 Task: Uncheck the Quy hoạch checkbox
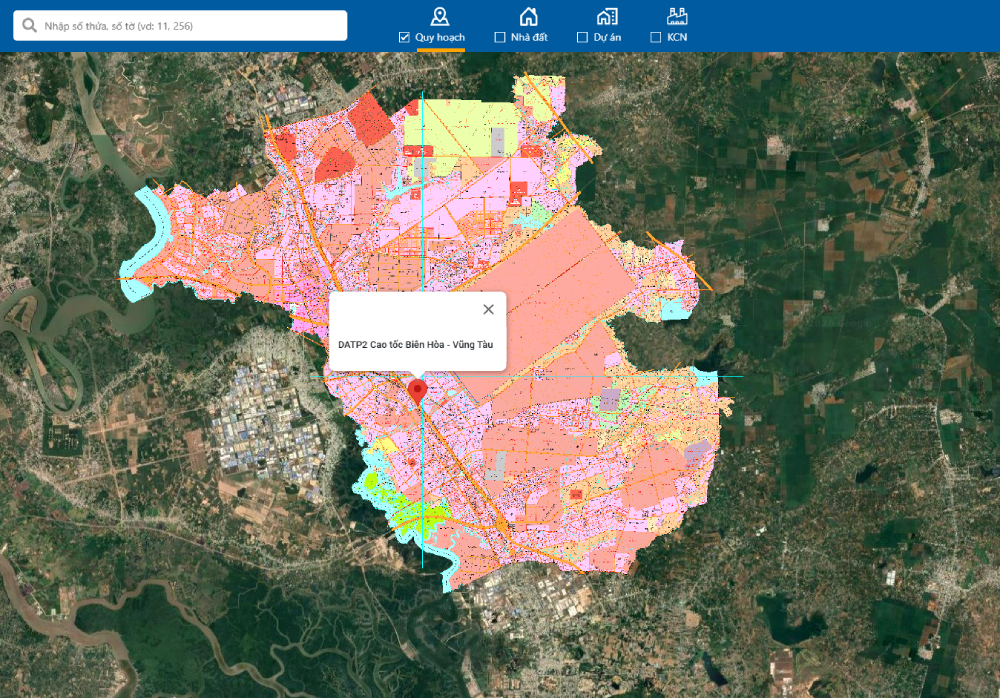(x=404, y=38)
